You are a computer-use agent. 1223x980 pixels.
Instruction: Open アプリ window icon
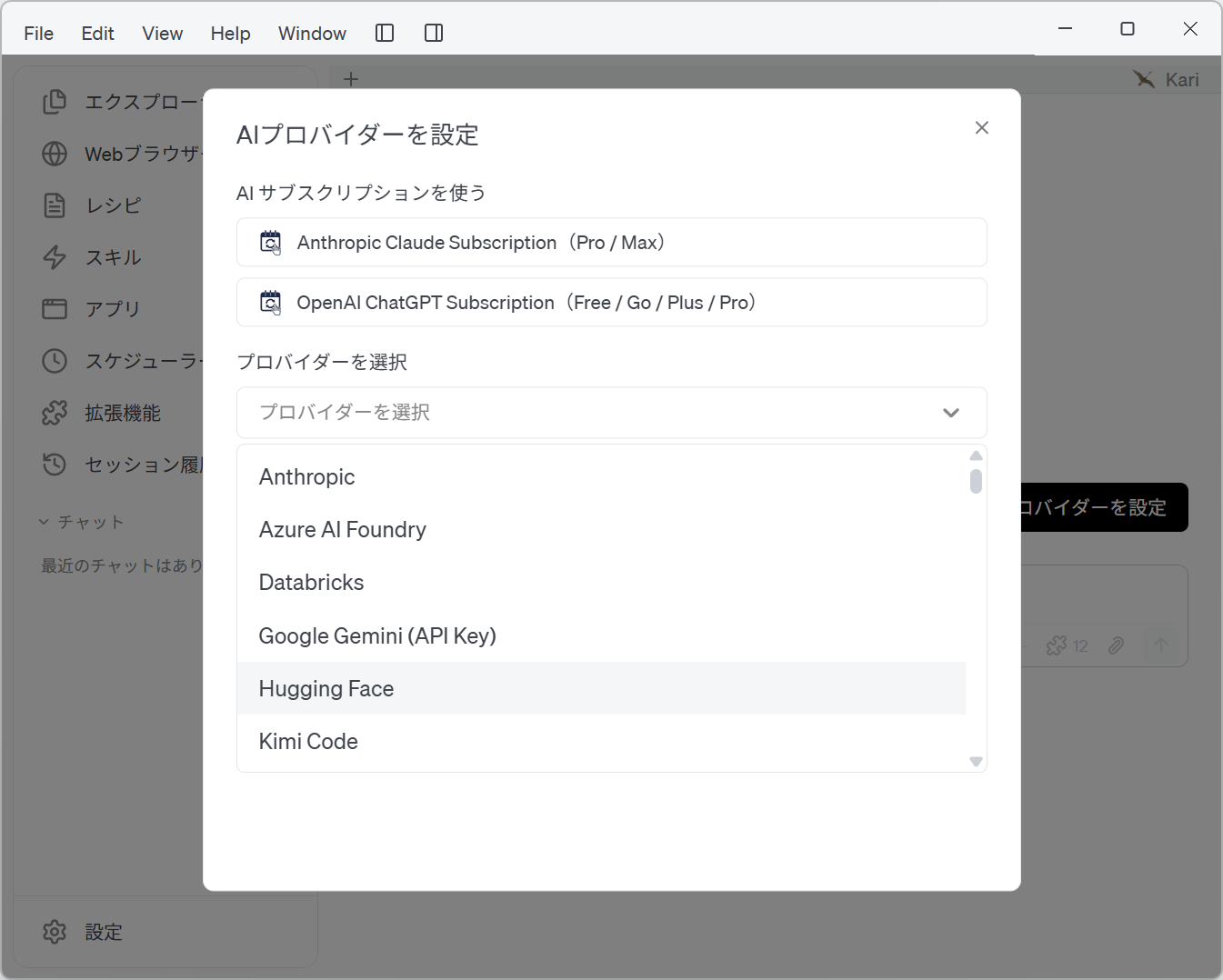point(55,309)
